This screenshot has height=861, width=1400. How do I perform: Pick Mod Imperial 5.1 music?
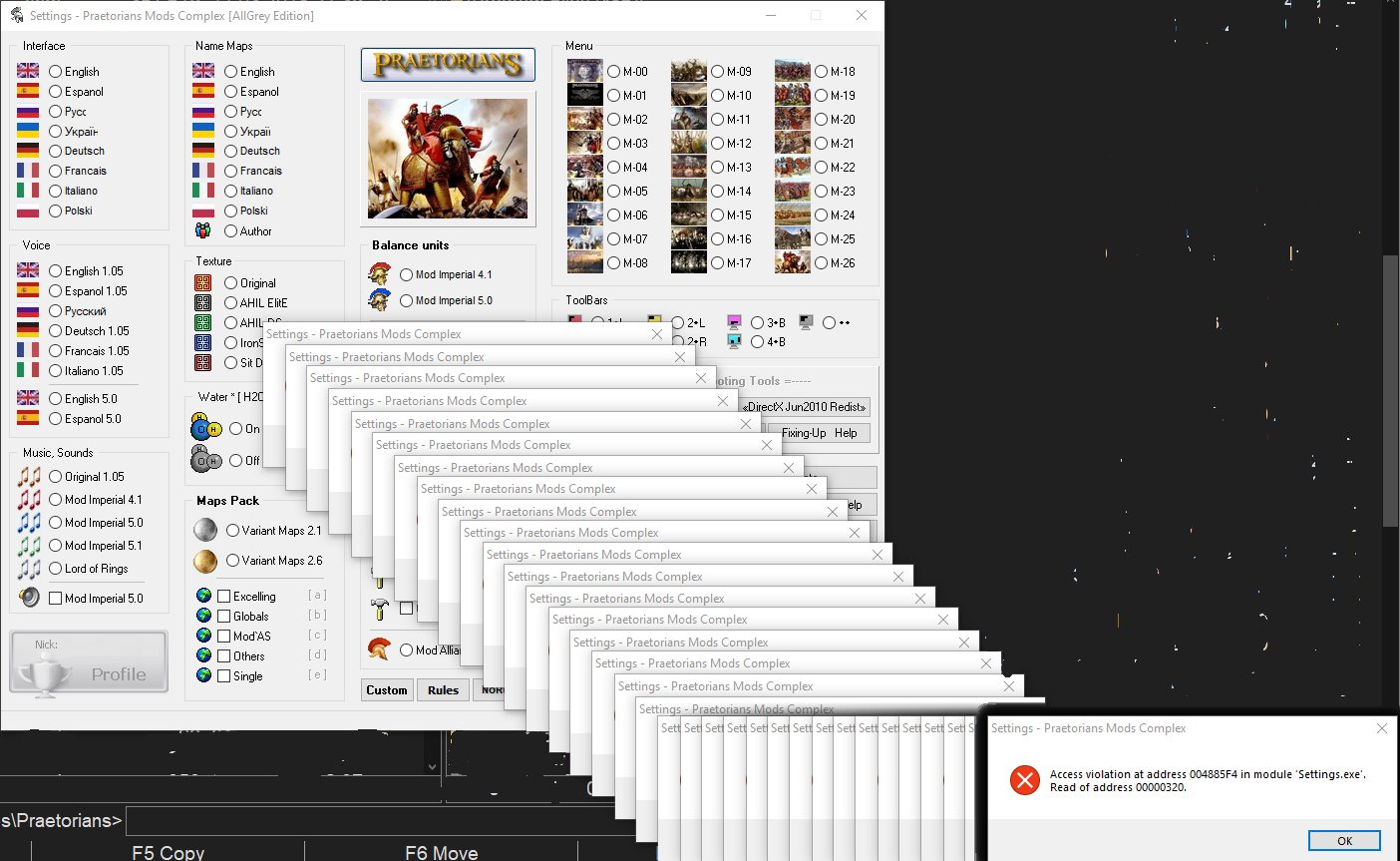[56, 545]
